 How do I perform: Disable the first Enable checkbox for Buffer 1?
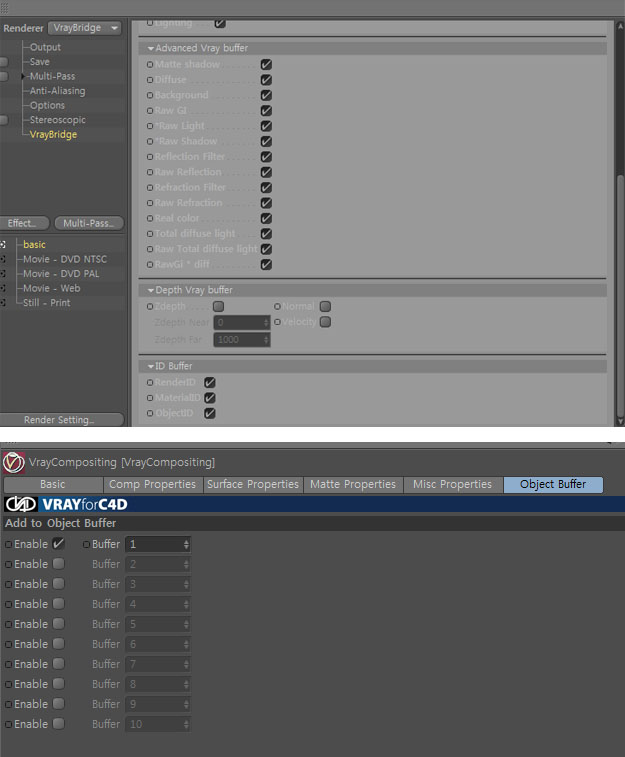pyautogui.click(x=58, y=544)
